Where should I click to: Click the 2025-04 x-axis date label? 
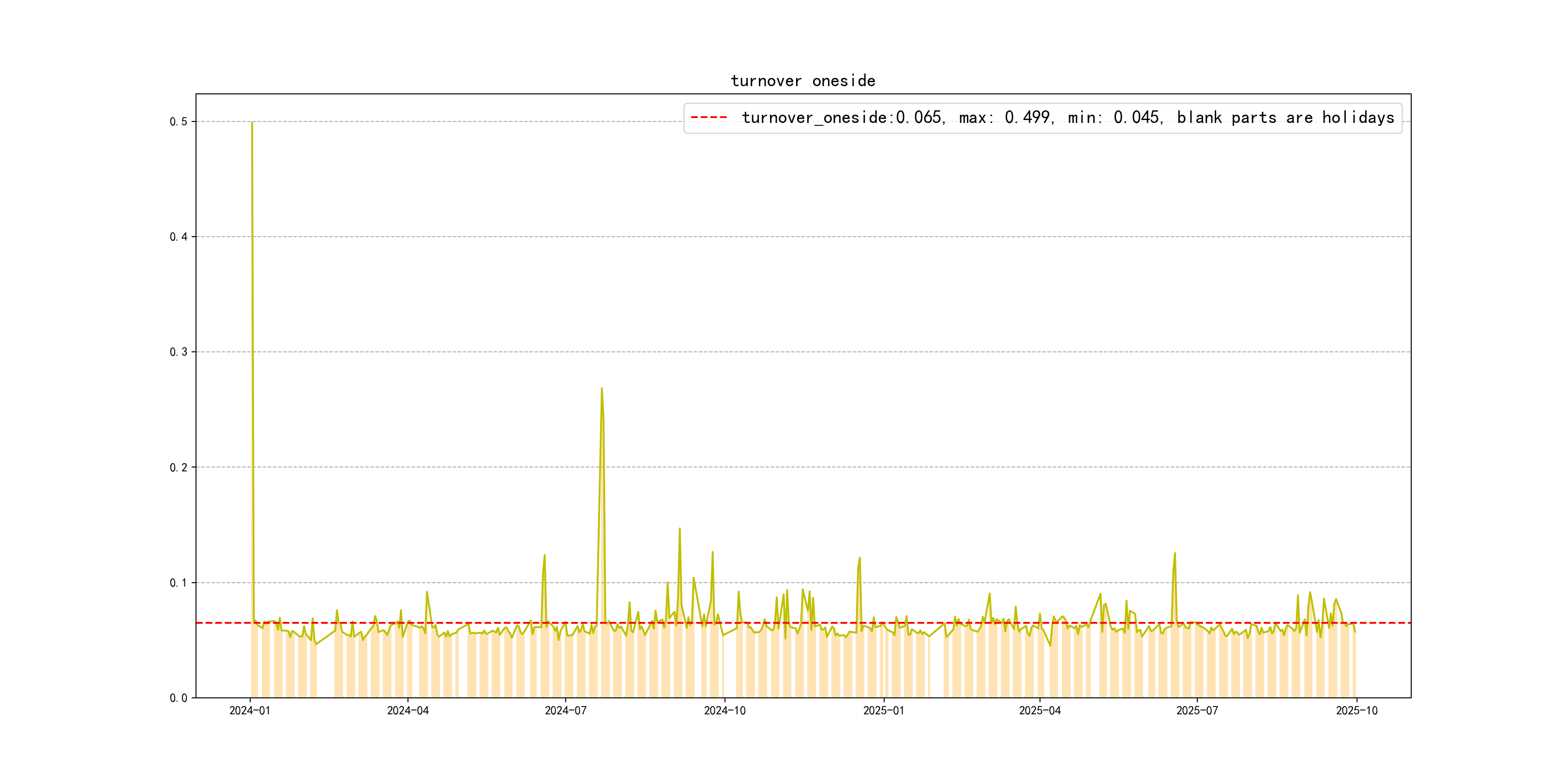pyautogui.click(x=1040, y=711)
